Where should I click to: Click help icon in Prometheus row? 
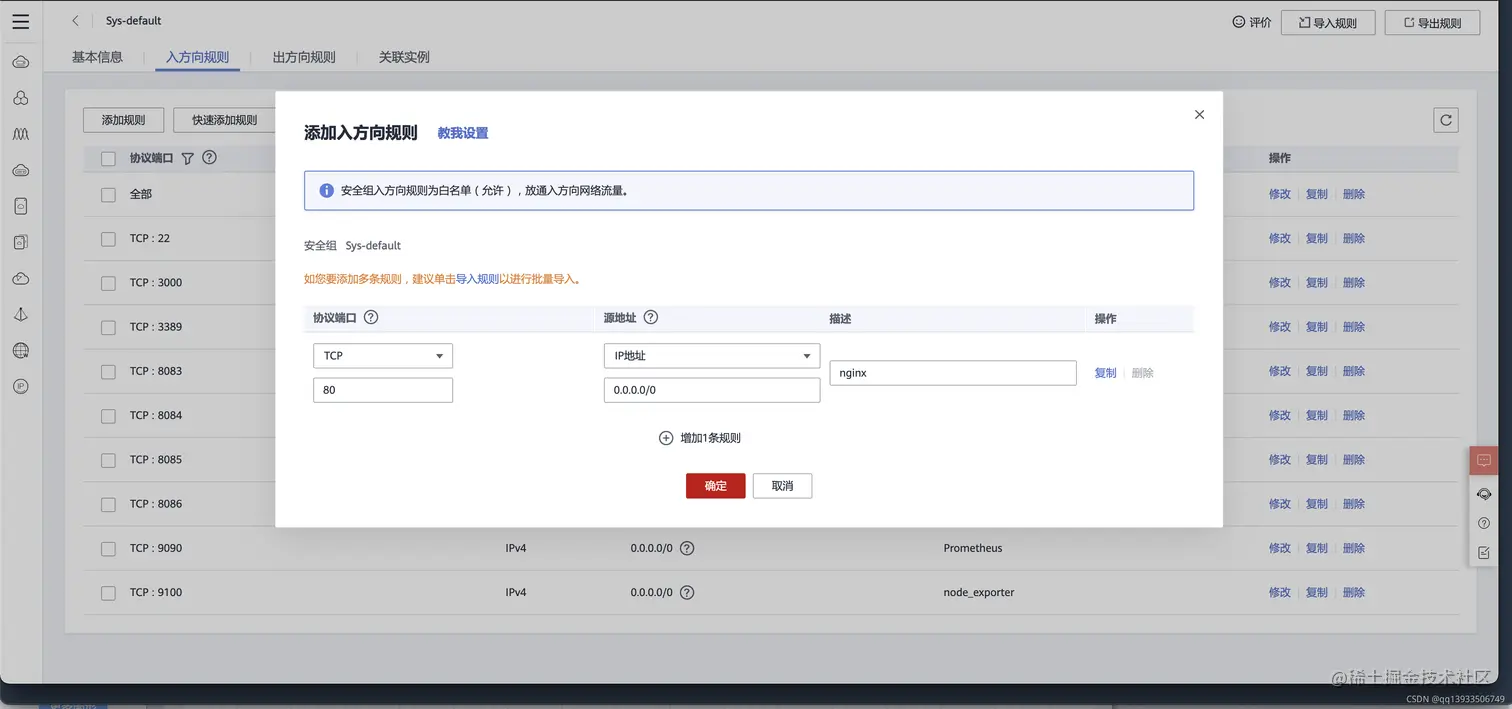(x=687, y=548)
